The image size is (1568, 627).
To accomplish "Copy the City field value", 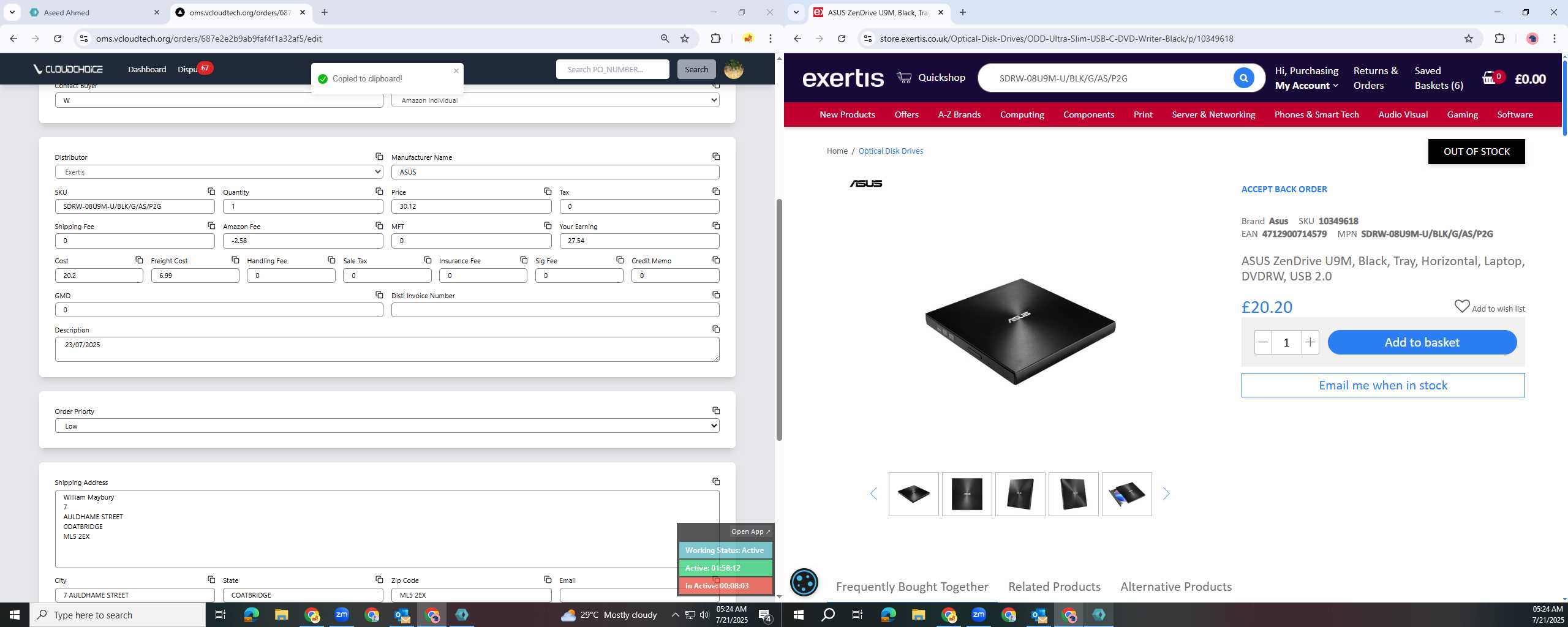I will [211, 580].
